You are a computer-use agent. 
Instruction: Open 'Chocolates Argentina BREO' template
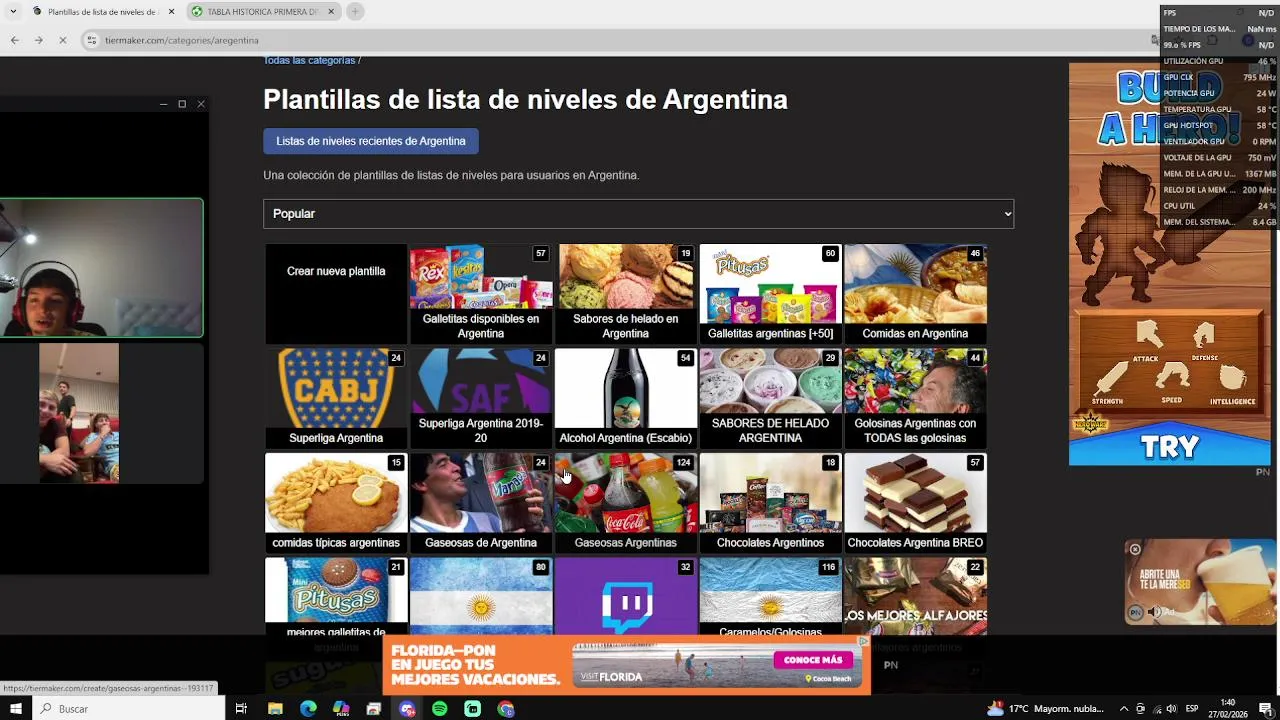coord(915,503)
